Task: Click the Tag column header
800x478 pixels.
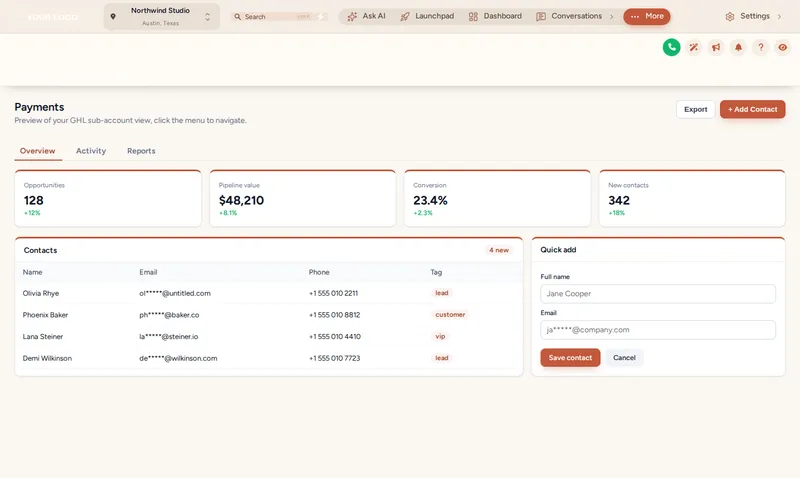Action: [436, 272]
